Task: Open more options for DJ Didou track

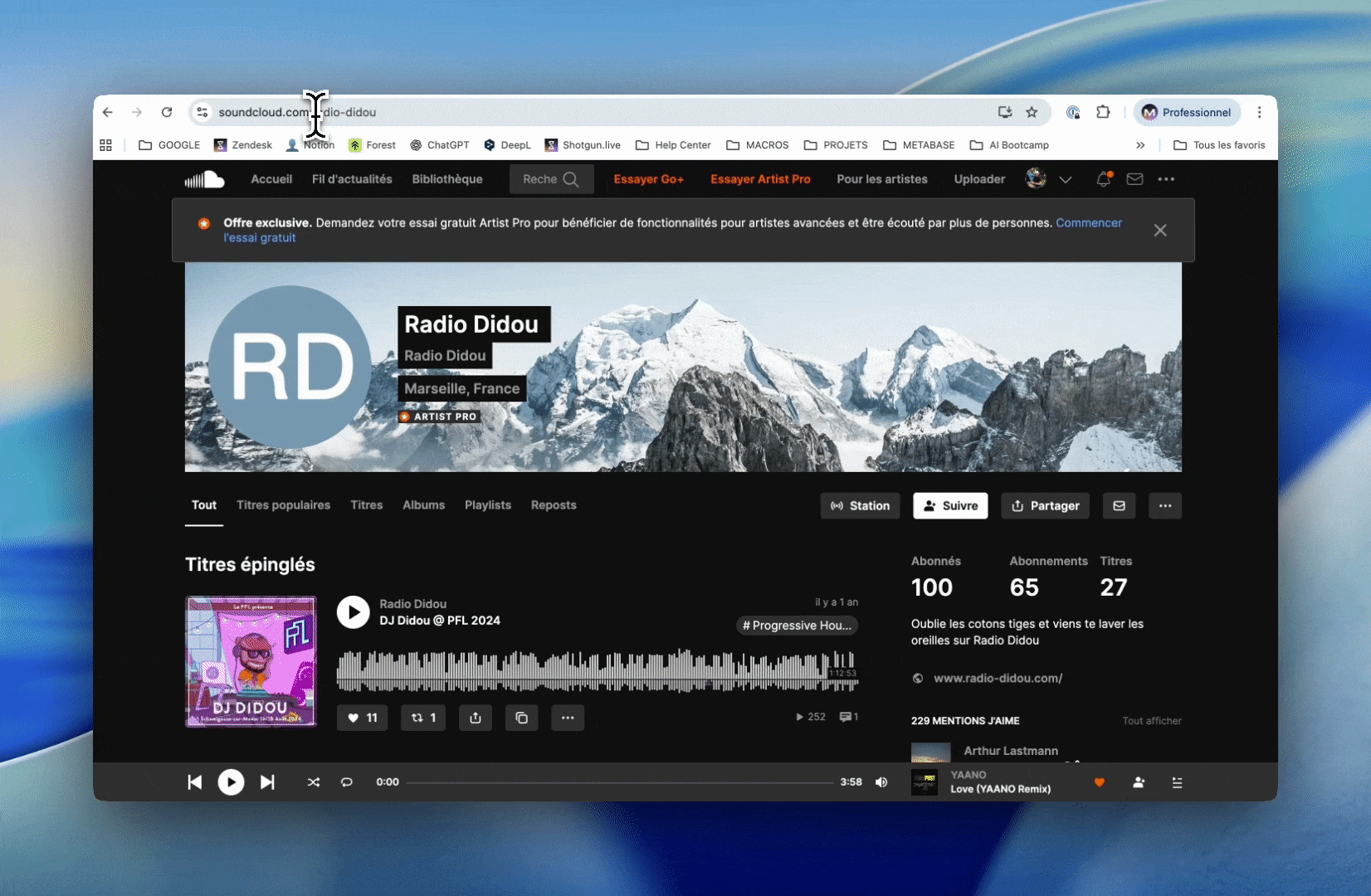Action: [x=568, y=718]
